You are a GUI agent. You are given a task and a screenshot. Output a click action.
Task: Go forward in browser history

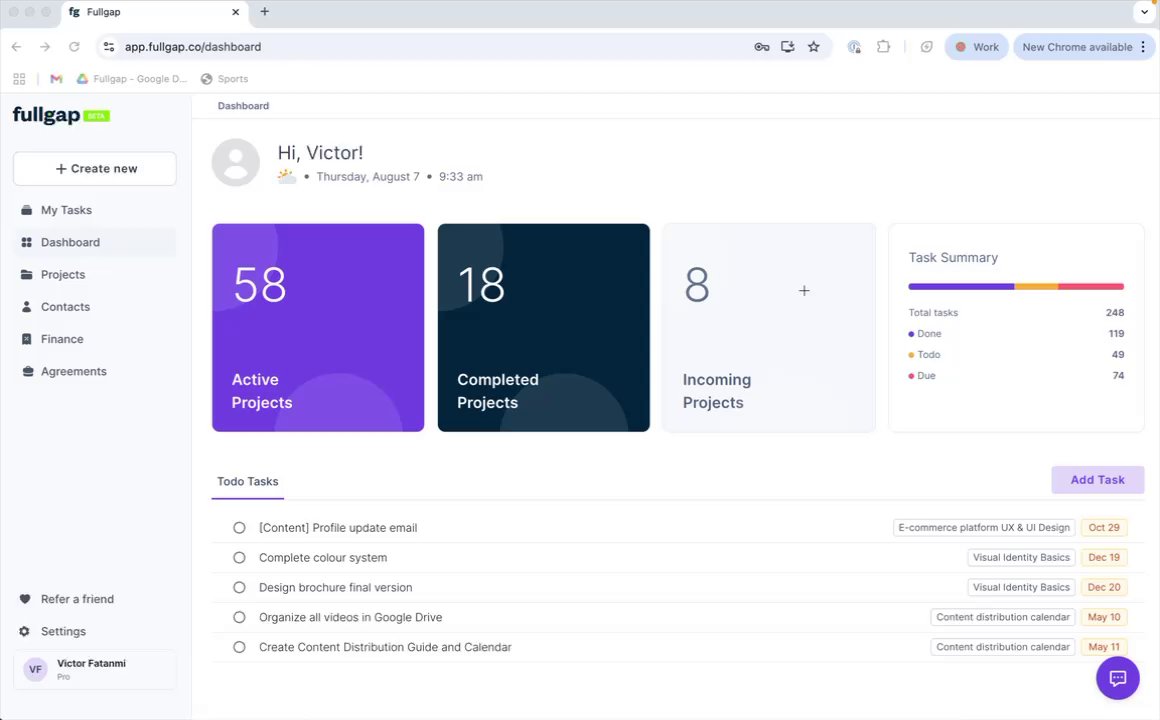click(x=45, y=47)
